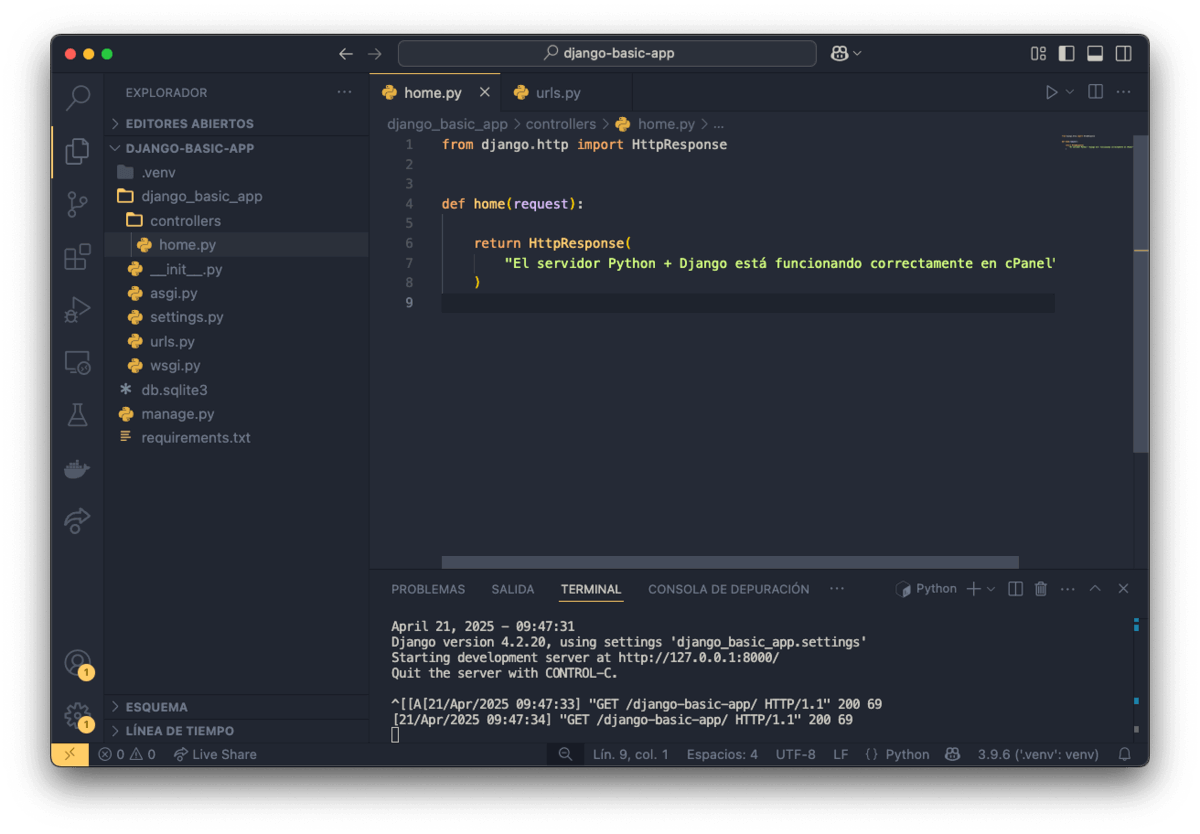Open the Testing flask icon
Screen dimensions: 1200x834
[77, 415]
